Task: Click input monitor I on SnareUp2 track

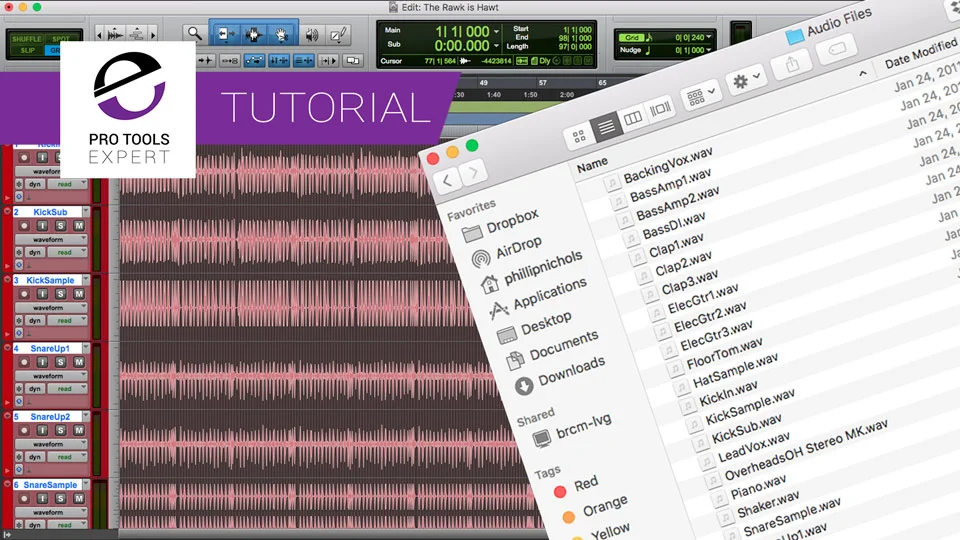Action: pos(42,430)
